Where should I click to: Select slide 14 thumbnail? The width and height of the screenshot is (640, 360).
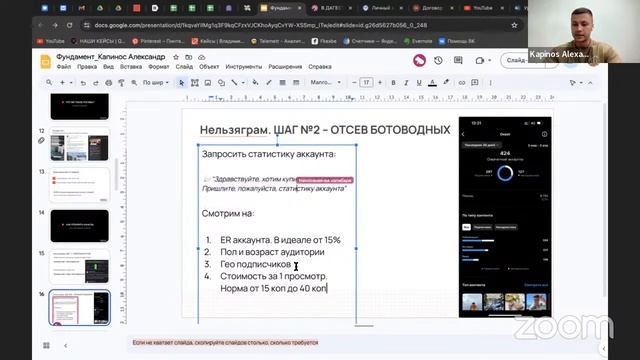pyautogui.click(x=80, y=226)
